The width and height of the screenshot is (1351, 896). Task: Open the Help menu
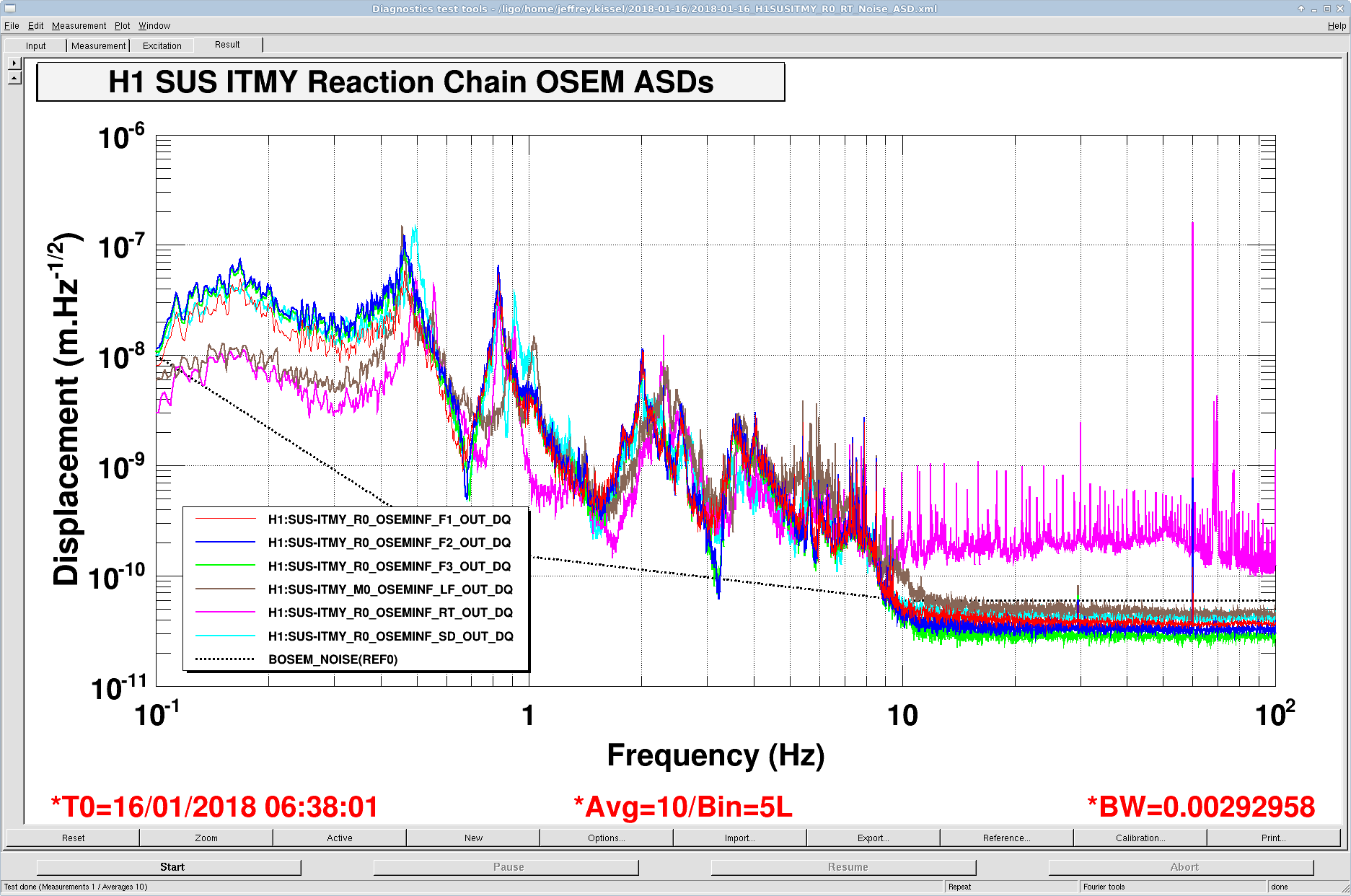(x=1337, y=26)
